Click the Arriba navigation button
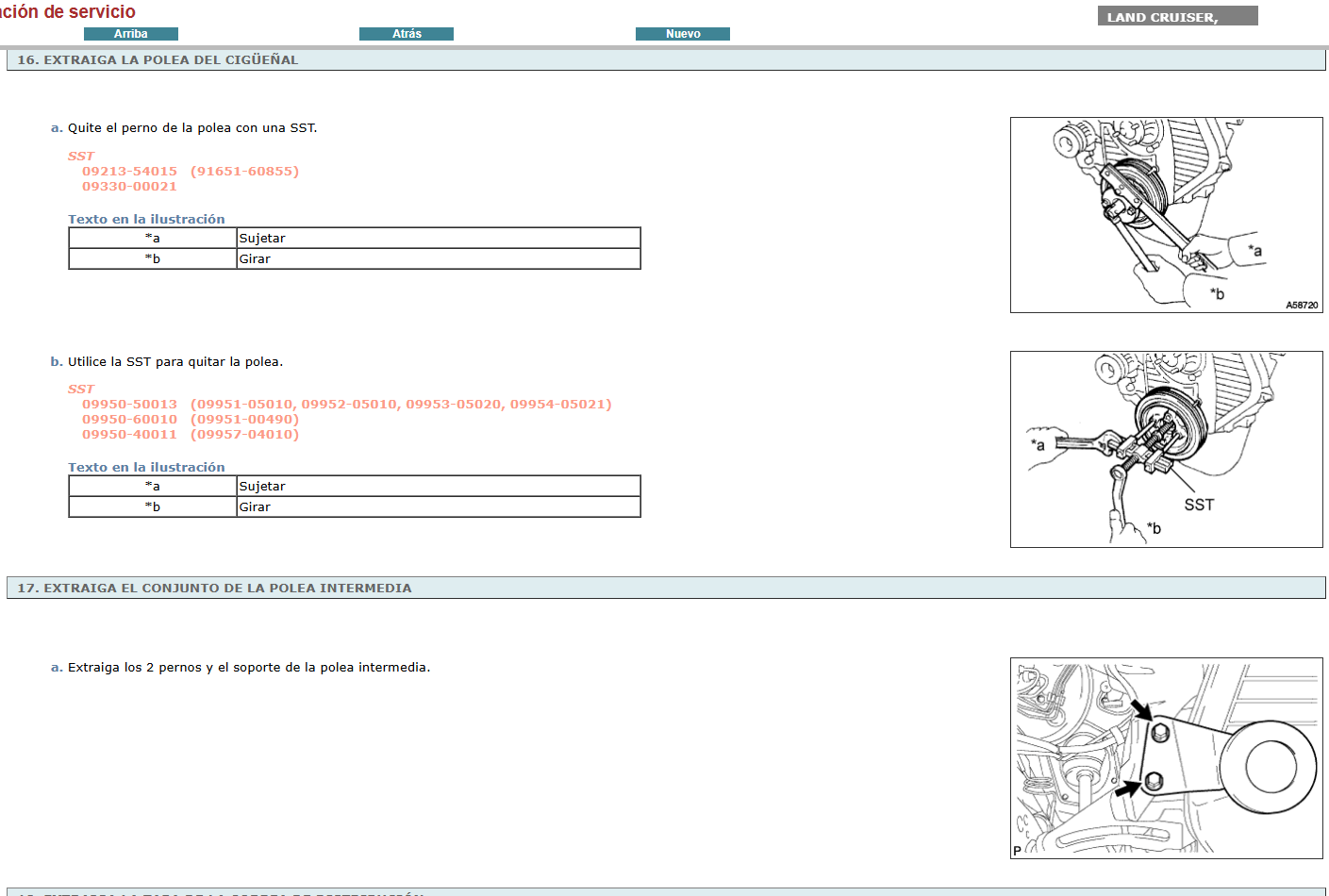Viewport: 1329px width, 896px height. pos(130,34)
